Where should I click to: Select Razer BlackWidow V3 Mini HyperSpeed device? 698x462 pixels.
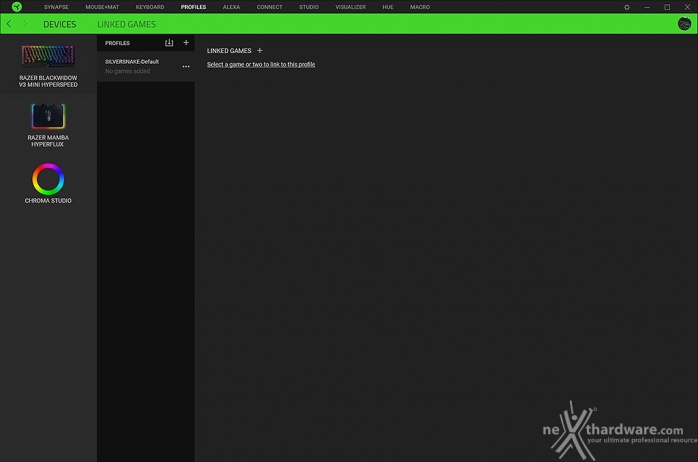pyautogui.click(x=48, y=66)
